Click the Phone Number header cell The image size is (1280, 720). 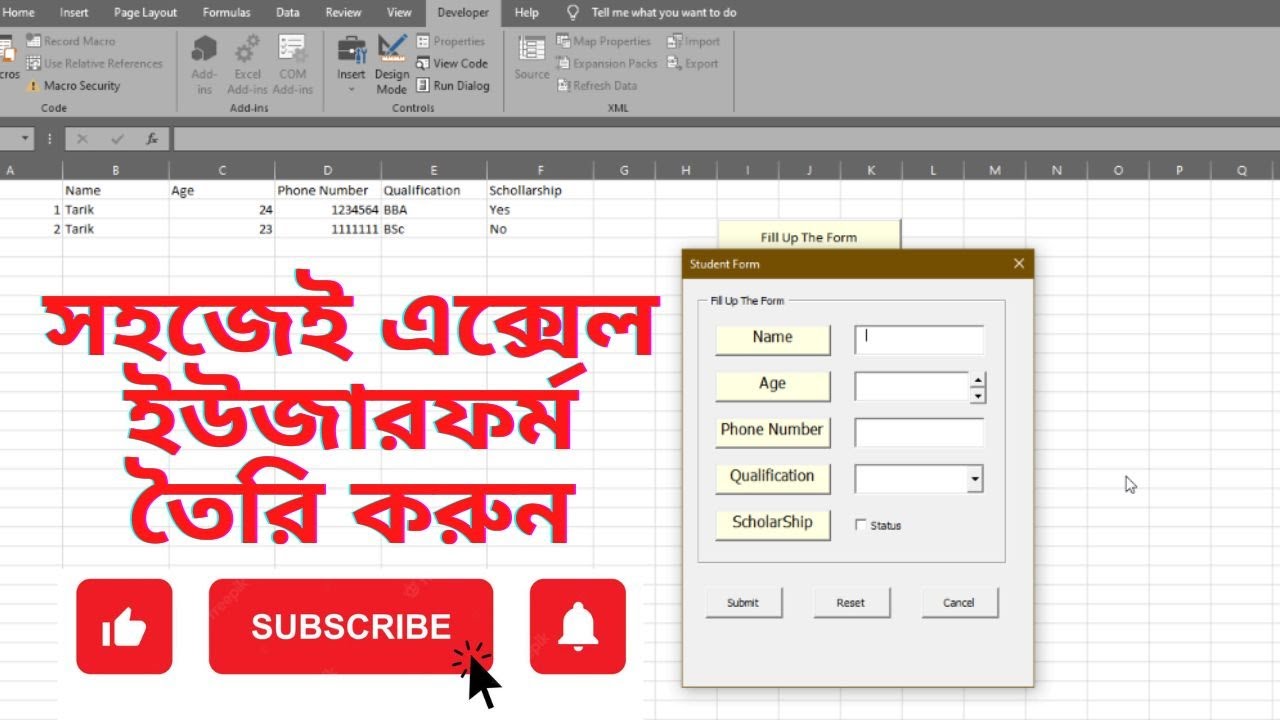[328, 190]
